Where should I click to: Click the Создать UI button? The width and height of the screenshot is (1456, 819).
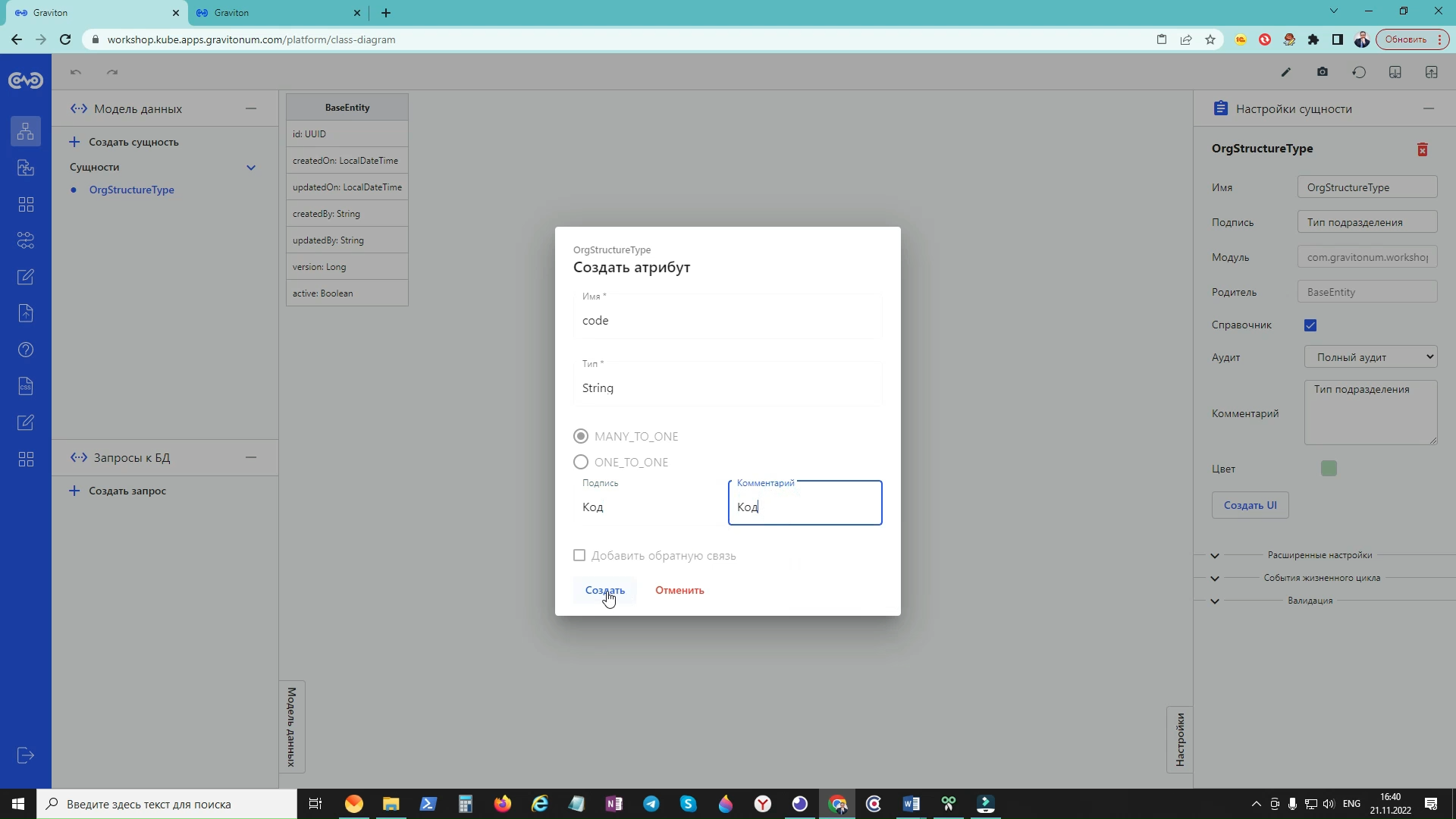tap(1250, 505)
